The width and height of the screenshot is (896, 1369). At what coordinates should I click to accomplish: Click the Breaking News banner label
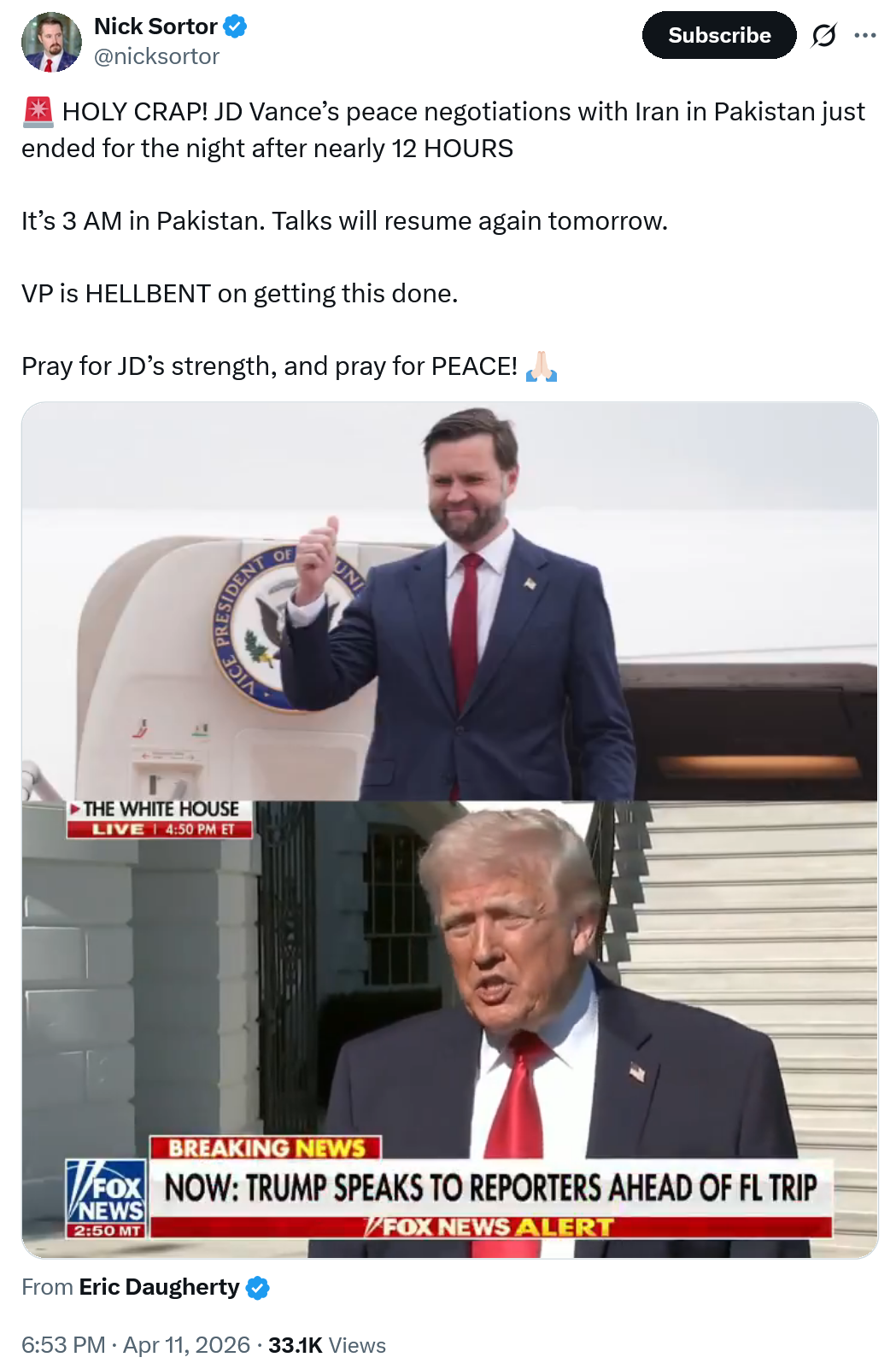tap(266, 1148)
